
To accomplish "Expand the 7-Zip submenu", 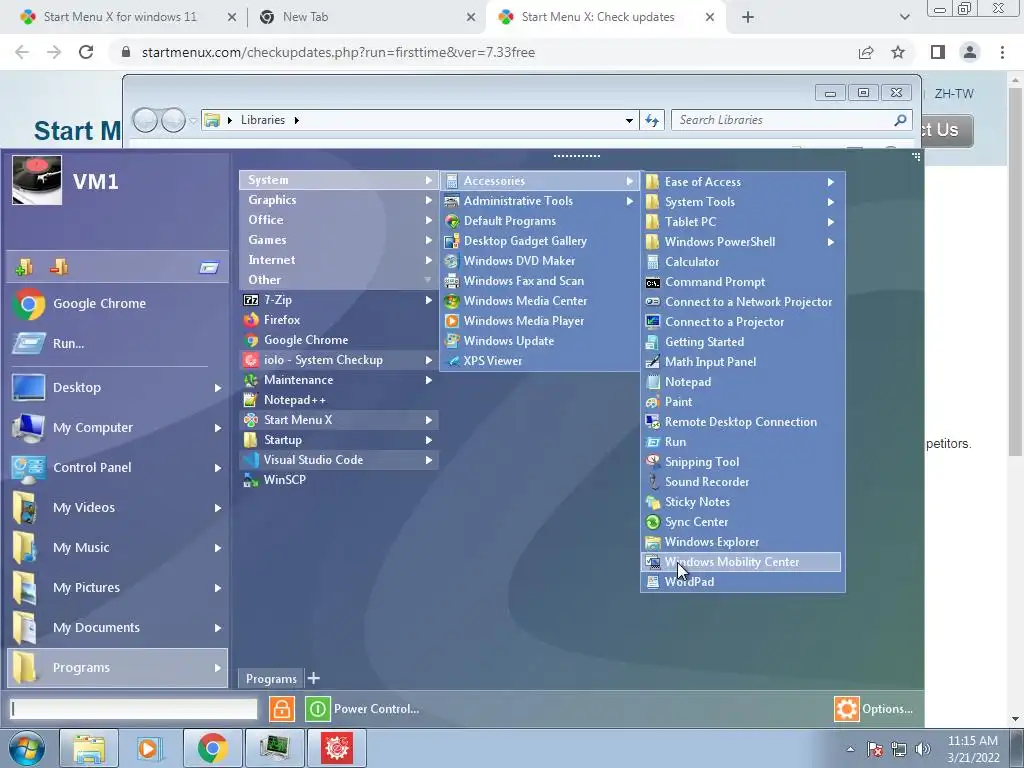I will [338, 300].
